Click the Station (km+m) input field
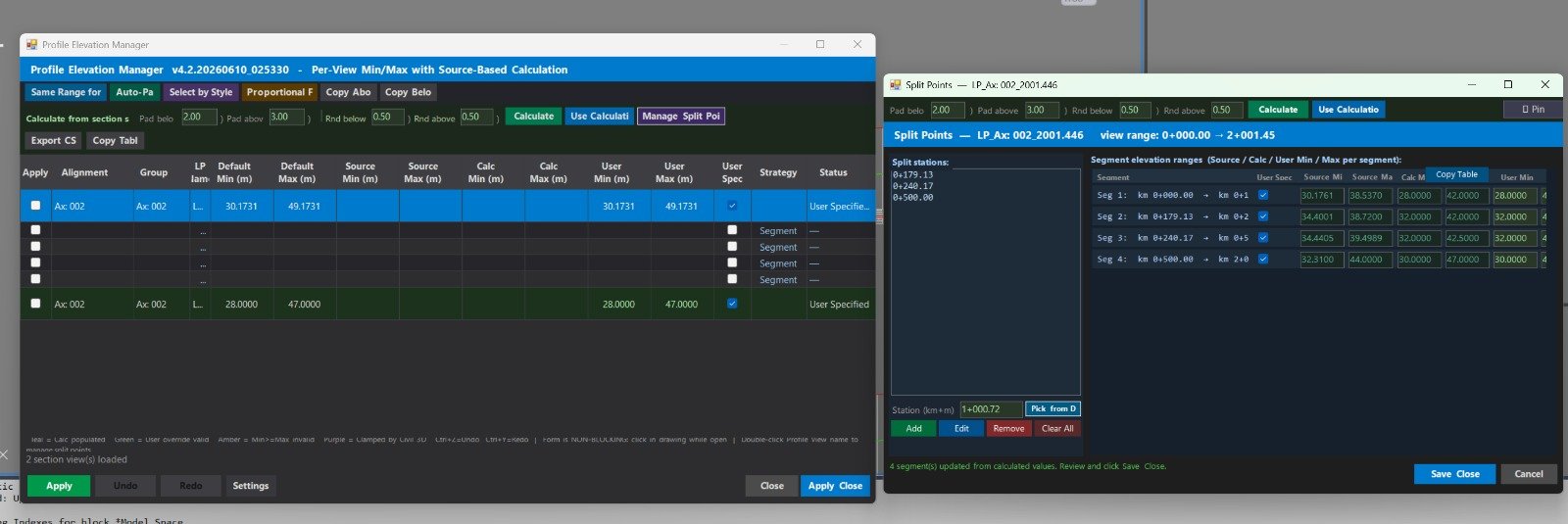Screen dimensions: 1568x524 [991, 409]
